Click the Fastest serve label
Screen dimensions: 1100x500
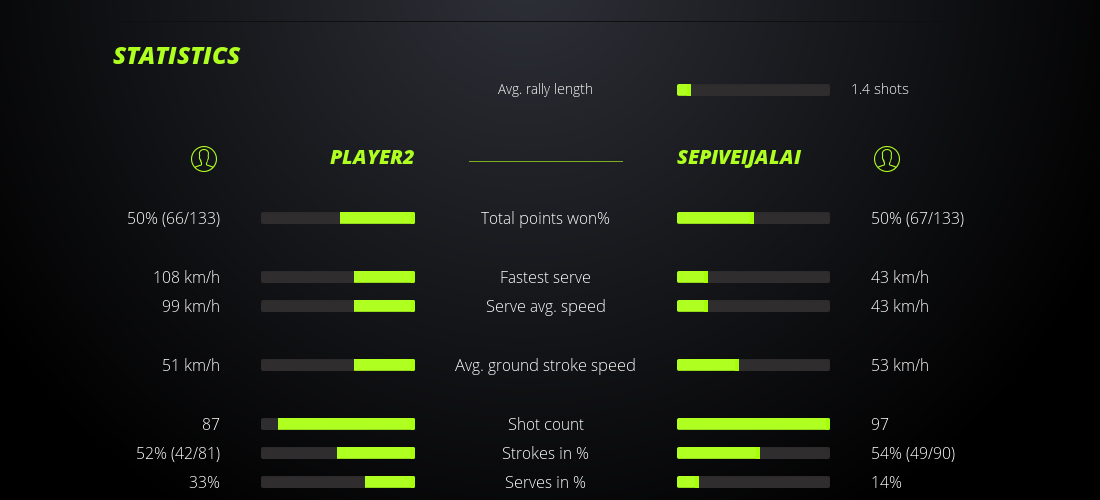click(545, 277)
